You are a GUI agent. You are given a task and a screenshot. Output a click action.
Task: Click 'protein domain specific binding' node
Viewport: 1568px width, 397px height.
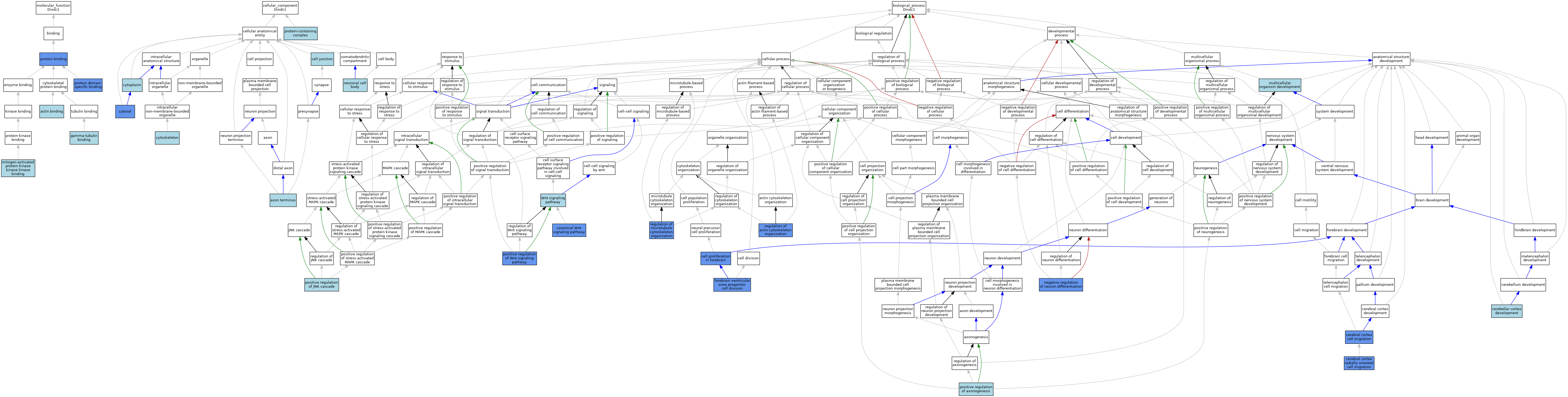pos(88,85)
